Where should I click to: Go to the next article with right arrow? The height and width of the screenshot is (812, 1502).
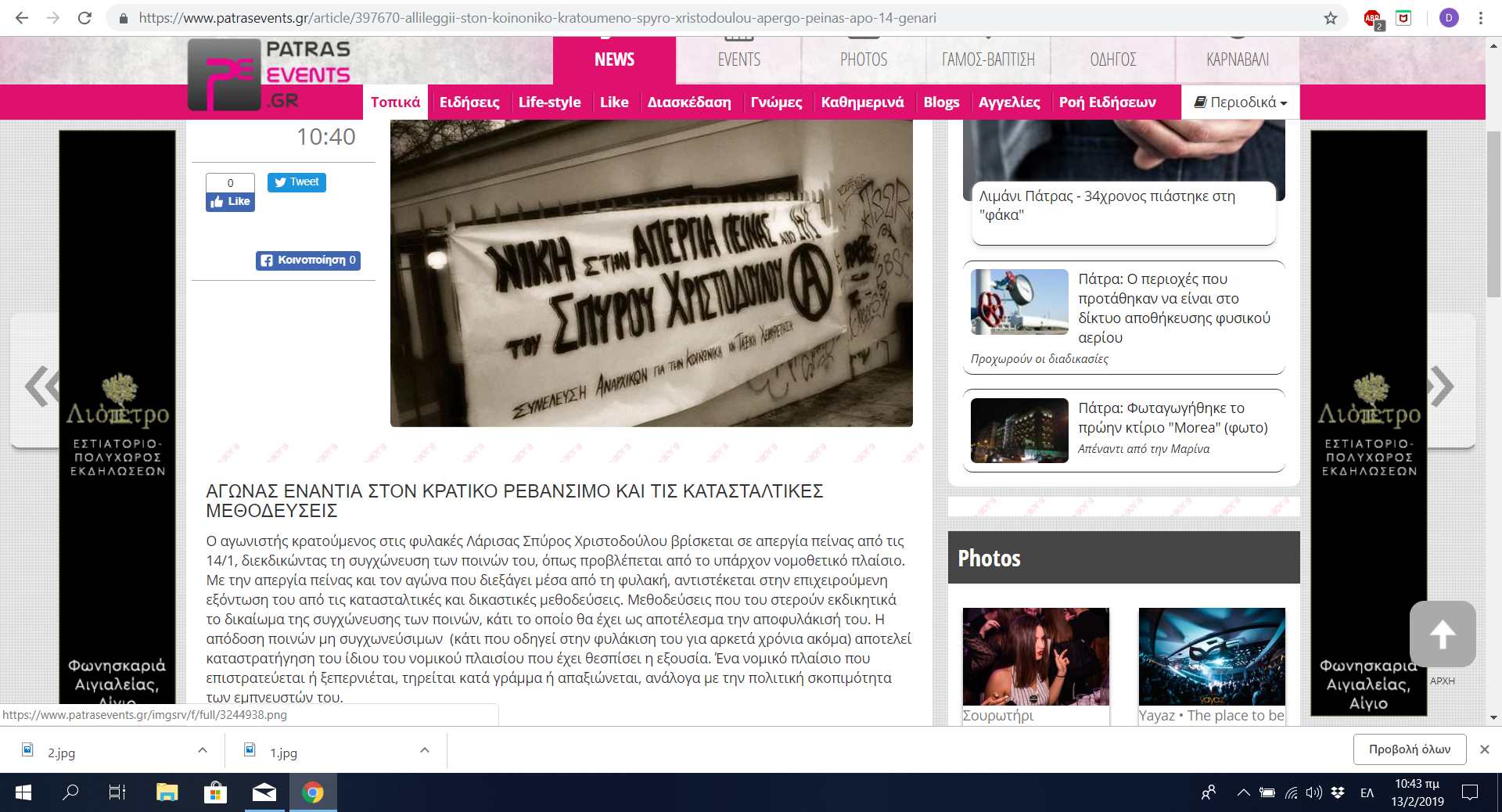1443,386
